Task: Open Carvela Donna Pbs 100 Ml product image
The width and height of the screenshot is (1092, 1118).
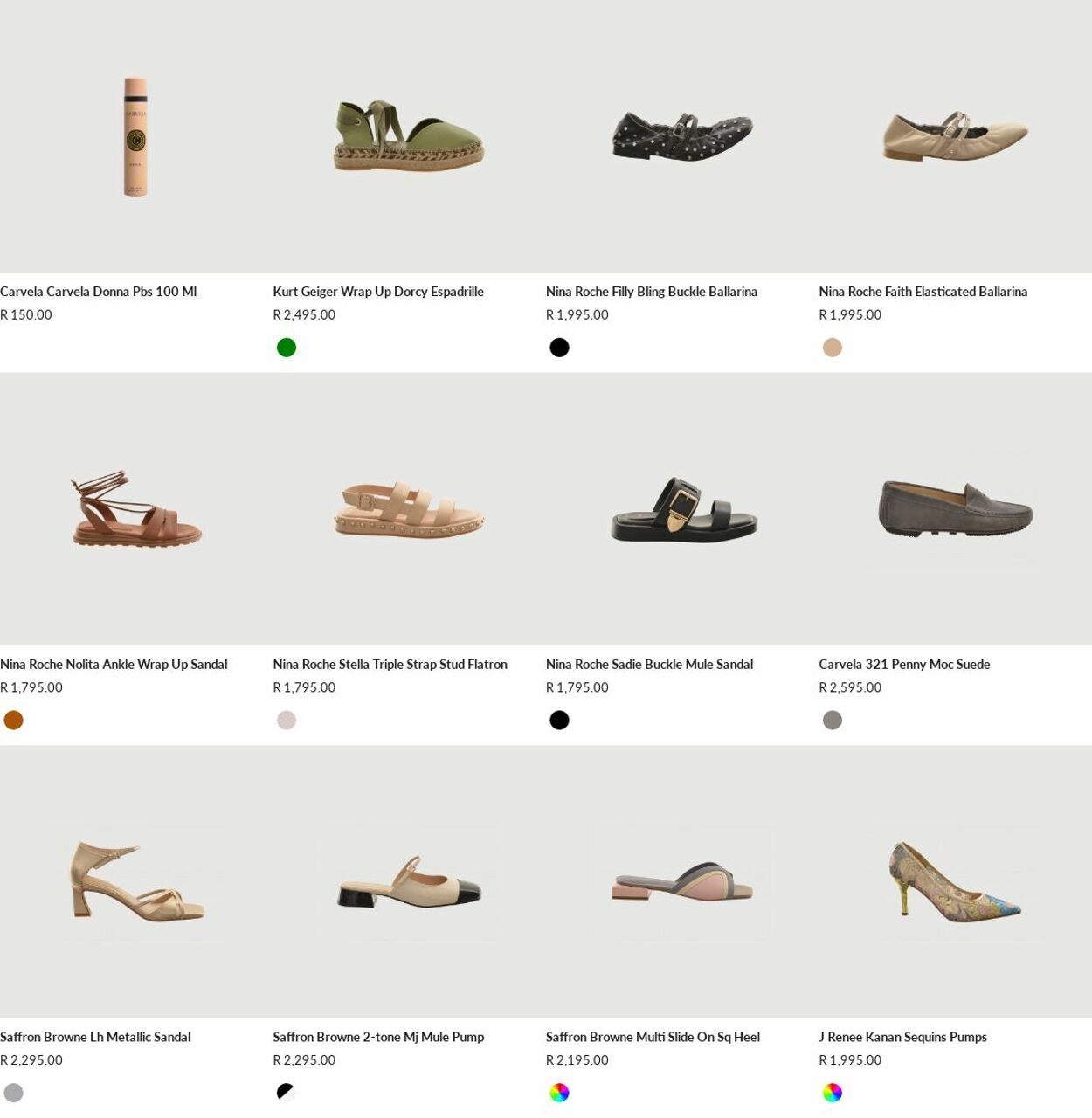Action: [x=136, y=136]
